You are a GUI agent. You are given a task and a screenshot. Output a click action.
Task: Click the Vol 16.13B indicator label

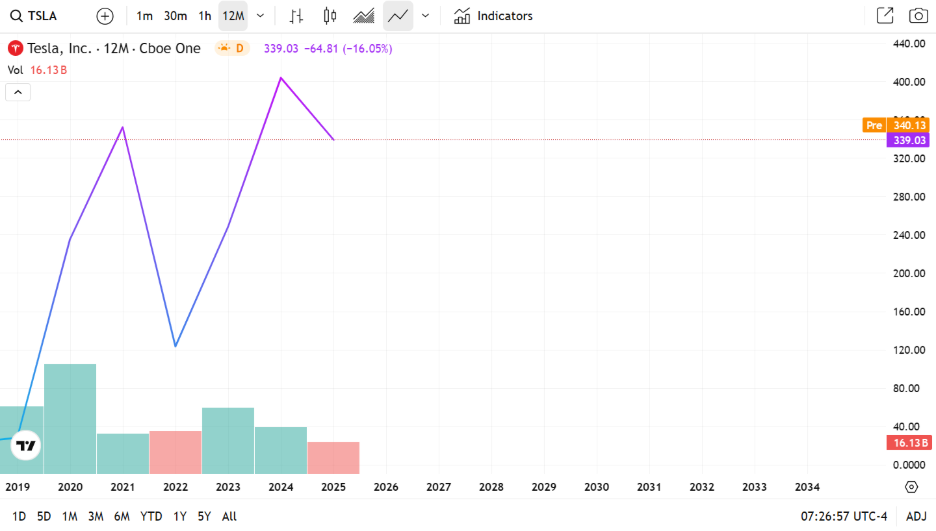click(x=37, y=70)
